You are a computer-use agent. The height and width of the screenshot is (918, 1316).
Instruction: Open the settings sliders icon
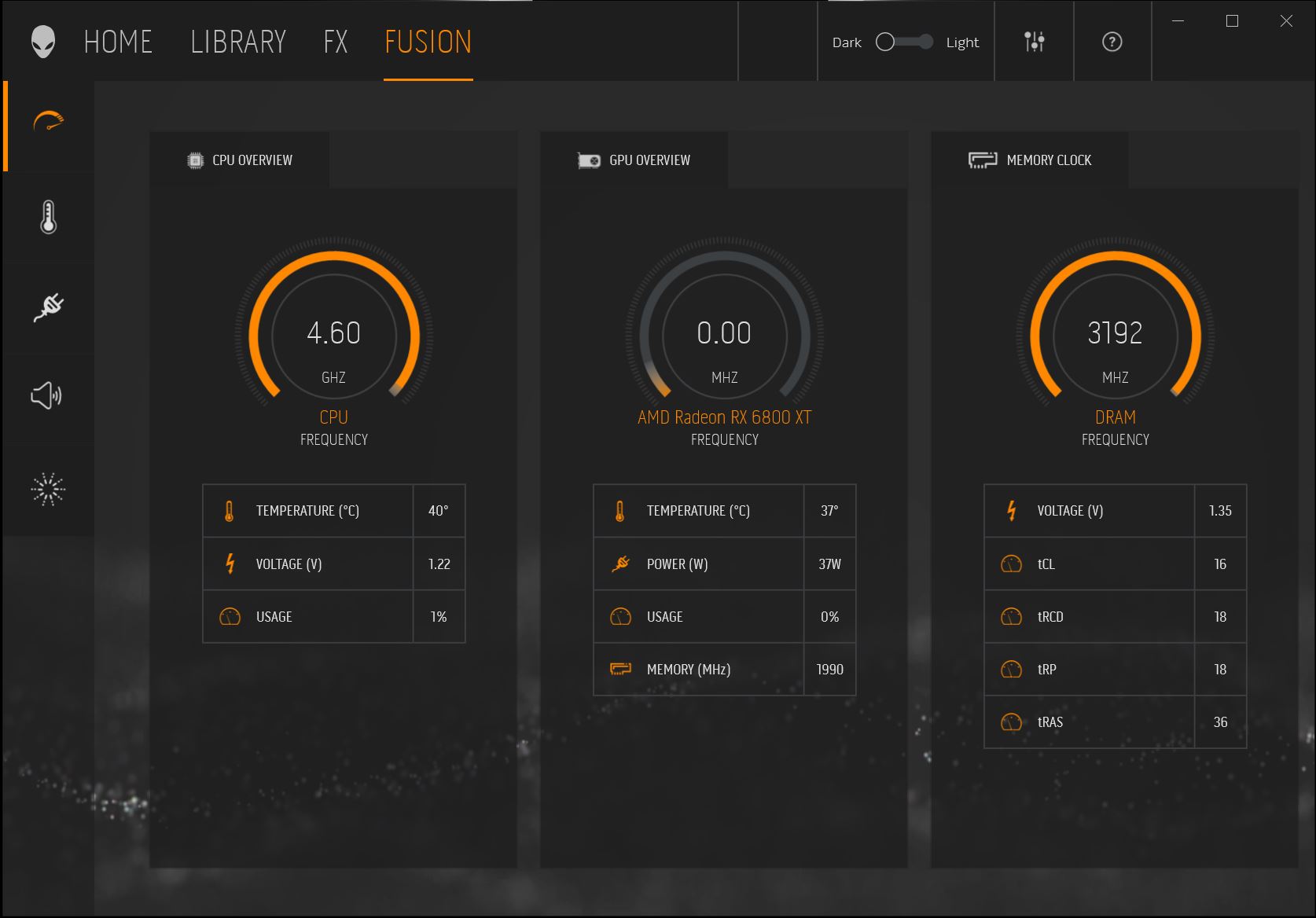1034,42
